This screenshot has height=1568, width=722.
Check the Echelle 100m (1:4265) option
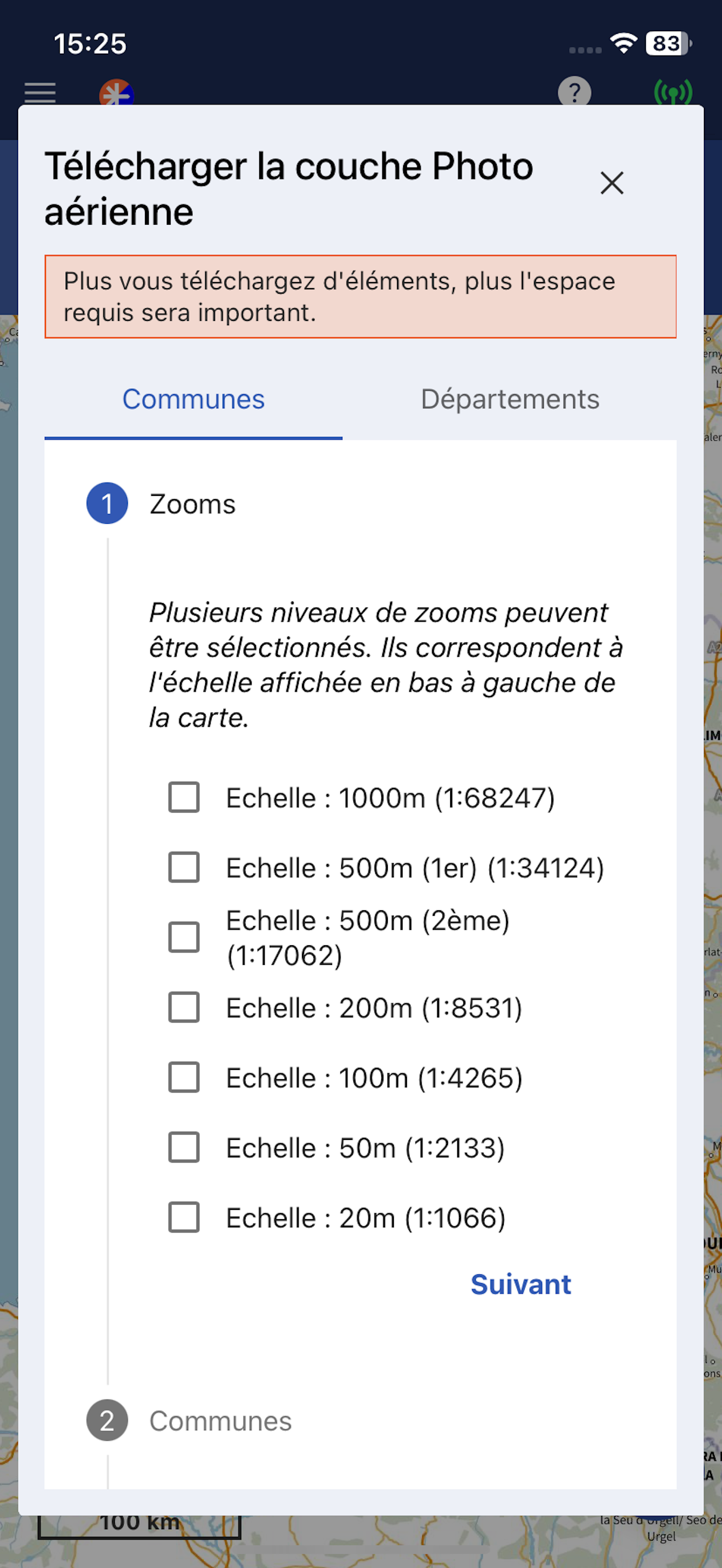(x=184, y=1078)
